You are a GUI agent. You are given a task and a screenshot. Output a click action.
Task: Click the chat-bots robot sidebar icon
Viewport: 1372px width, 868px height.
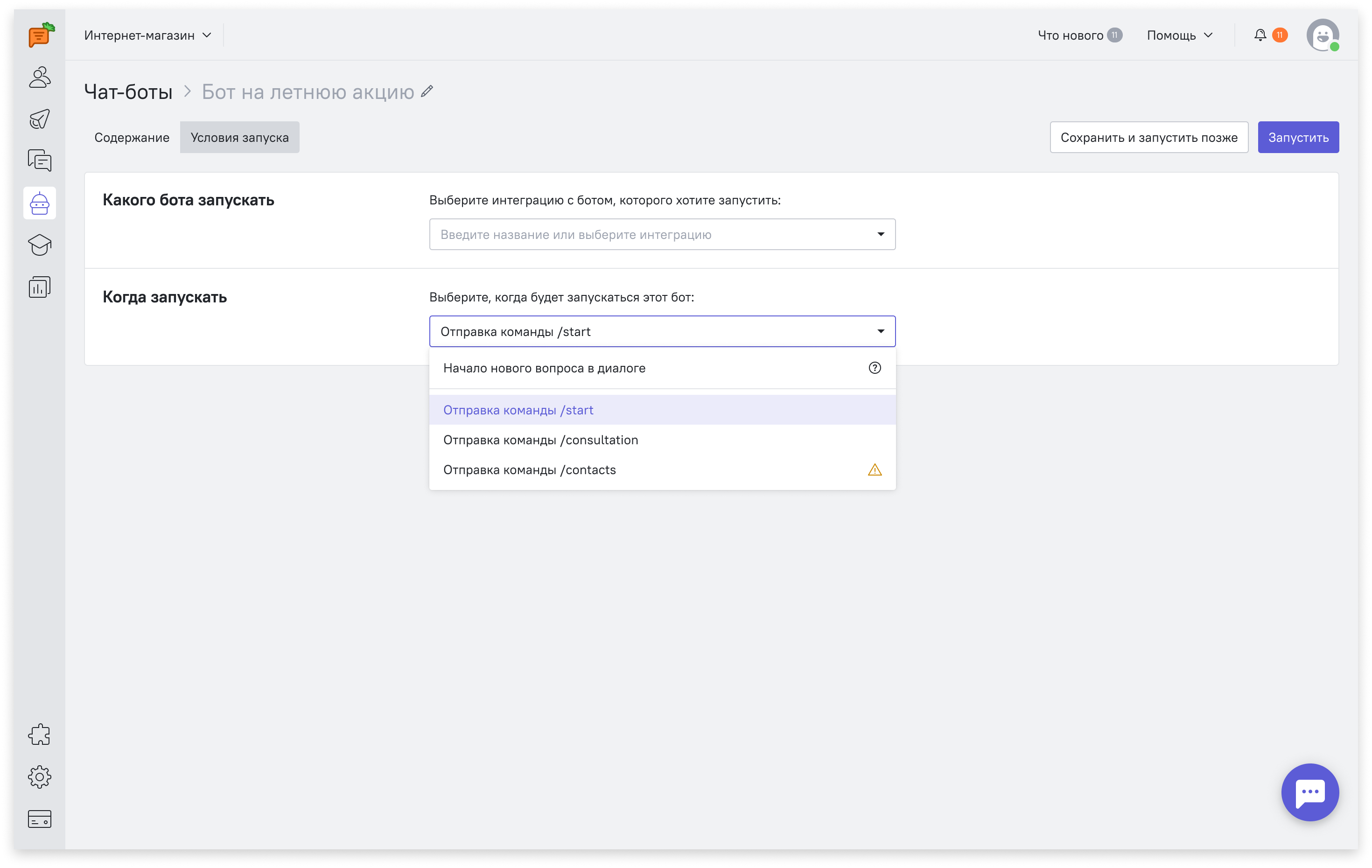tap(39, 203)
